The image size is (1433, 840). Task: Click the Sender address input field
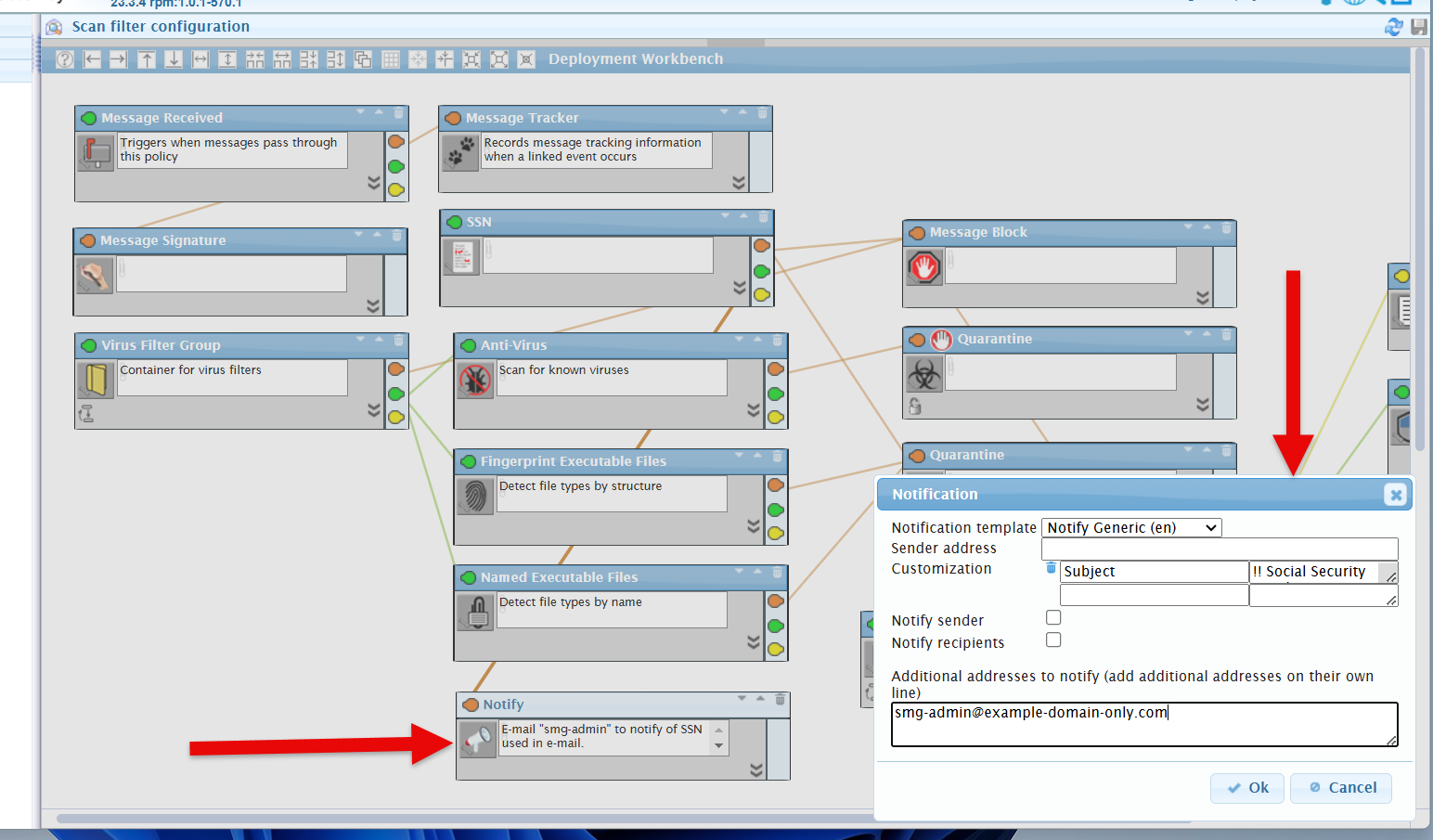pyautogui.click(x=1220, y=549)
